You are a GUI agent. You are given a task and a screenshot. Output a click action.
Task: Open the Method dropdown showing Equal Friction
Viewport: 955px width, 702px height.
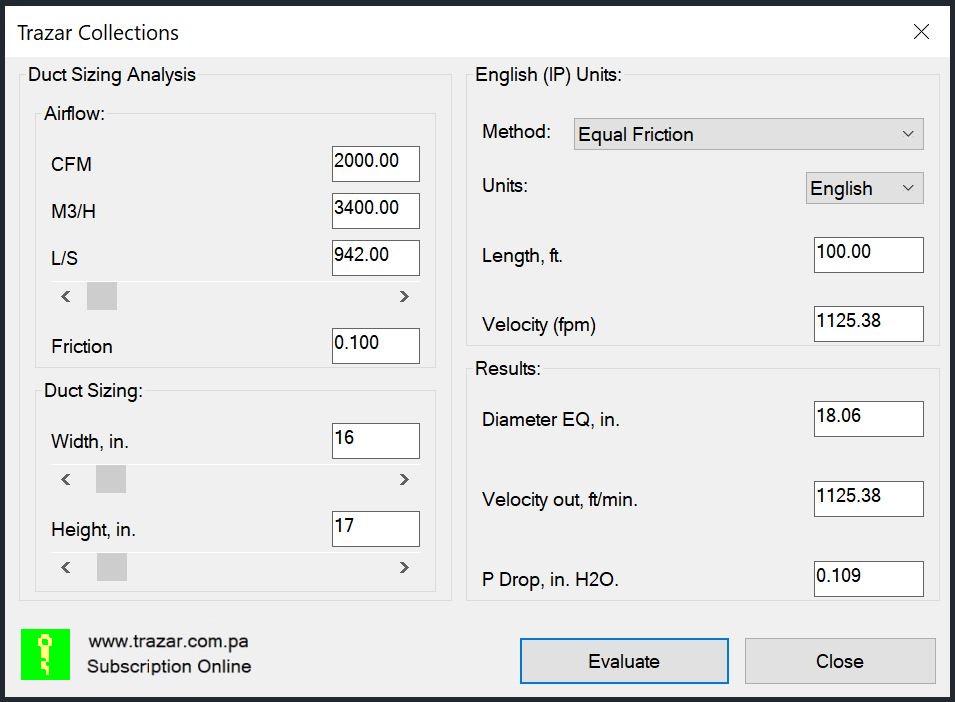[748, 134]
